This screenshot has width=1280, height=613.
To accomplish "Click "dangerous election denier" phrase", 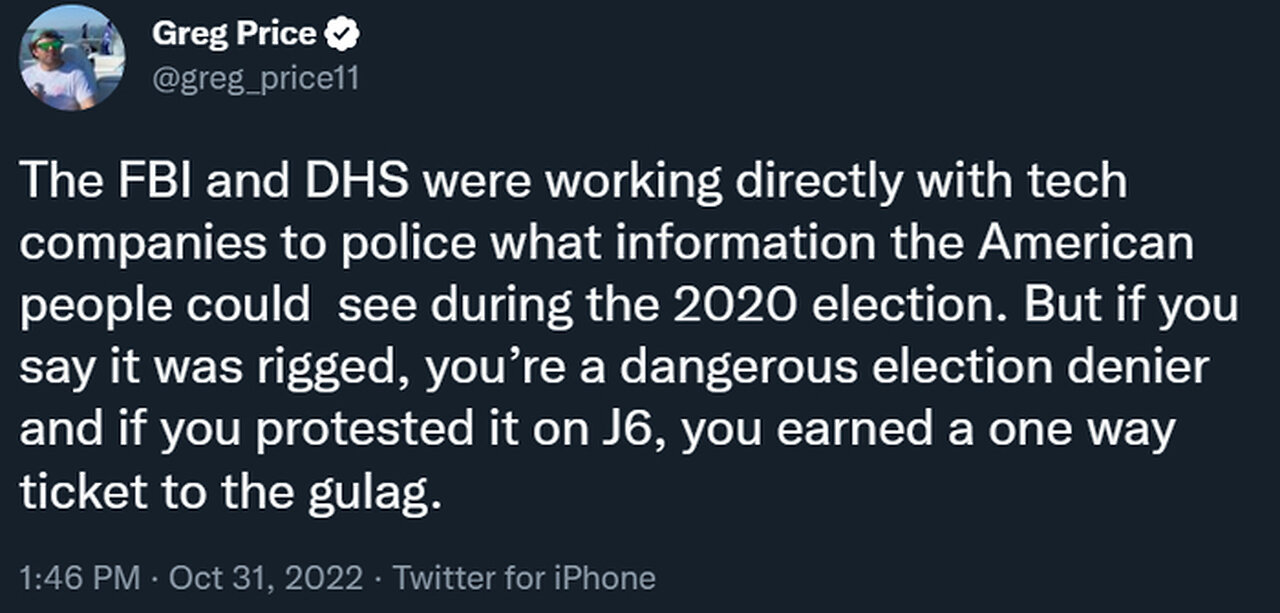I will coord(915,369).
